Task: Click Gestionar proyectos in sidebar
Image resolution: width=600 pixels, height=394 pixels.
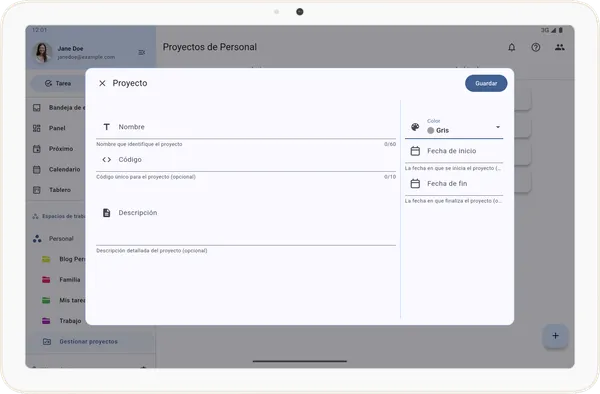Action: [91, 342]
